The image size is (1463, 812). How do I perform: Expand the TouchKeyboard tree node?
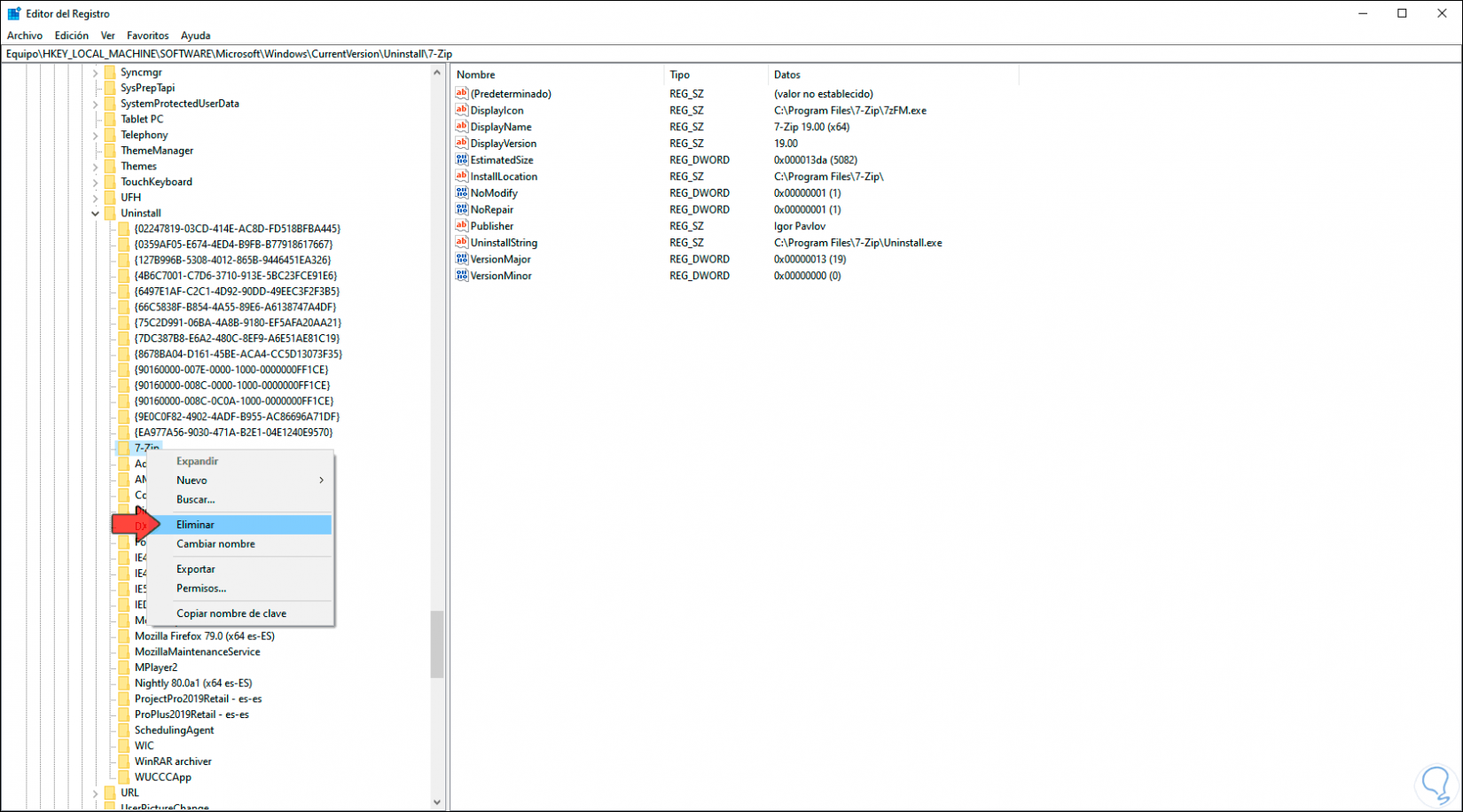[95, 182]
